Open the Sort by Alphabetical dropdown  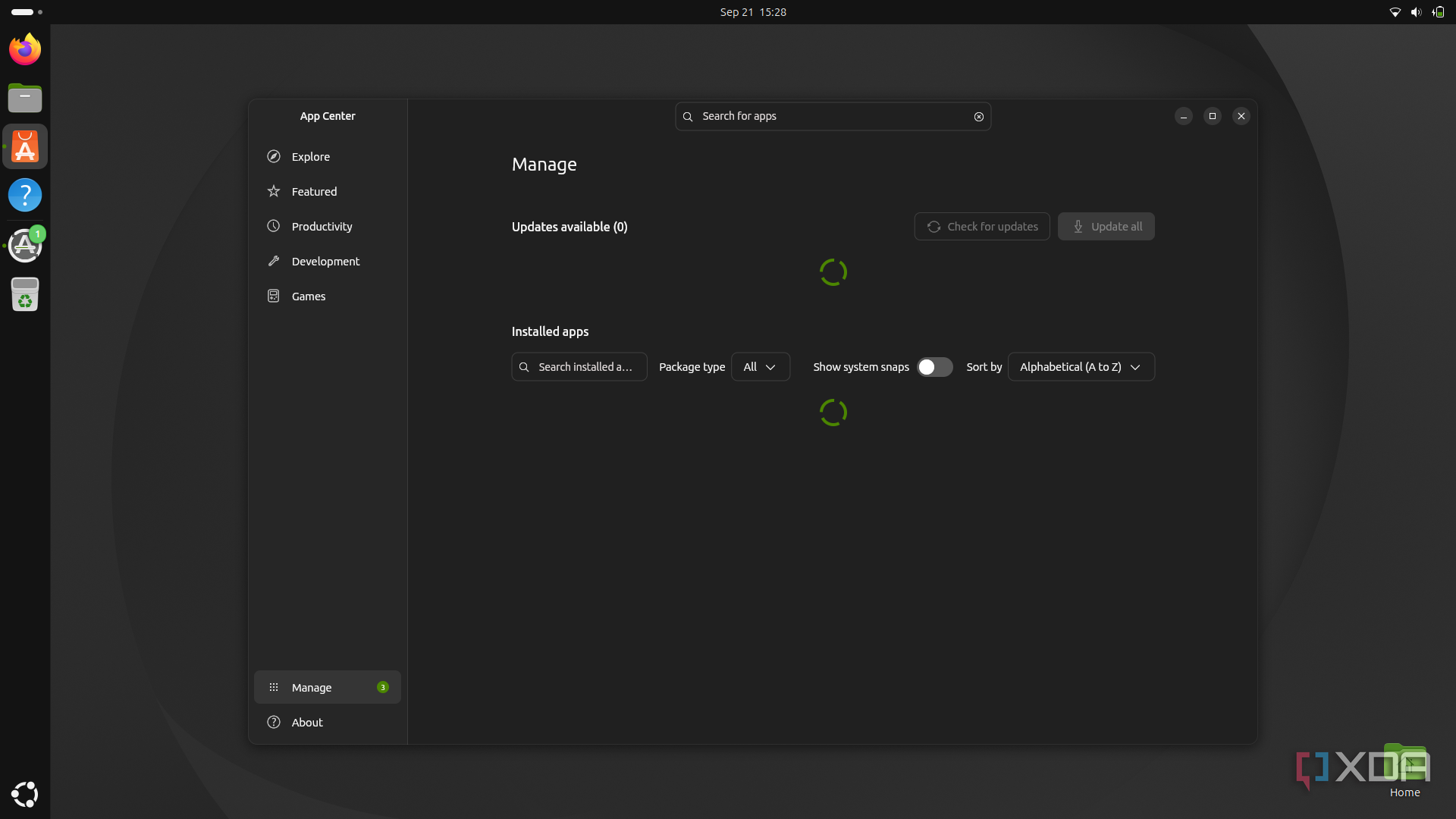coord(1081,366)
